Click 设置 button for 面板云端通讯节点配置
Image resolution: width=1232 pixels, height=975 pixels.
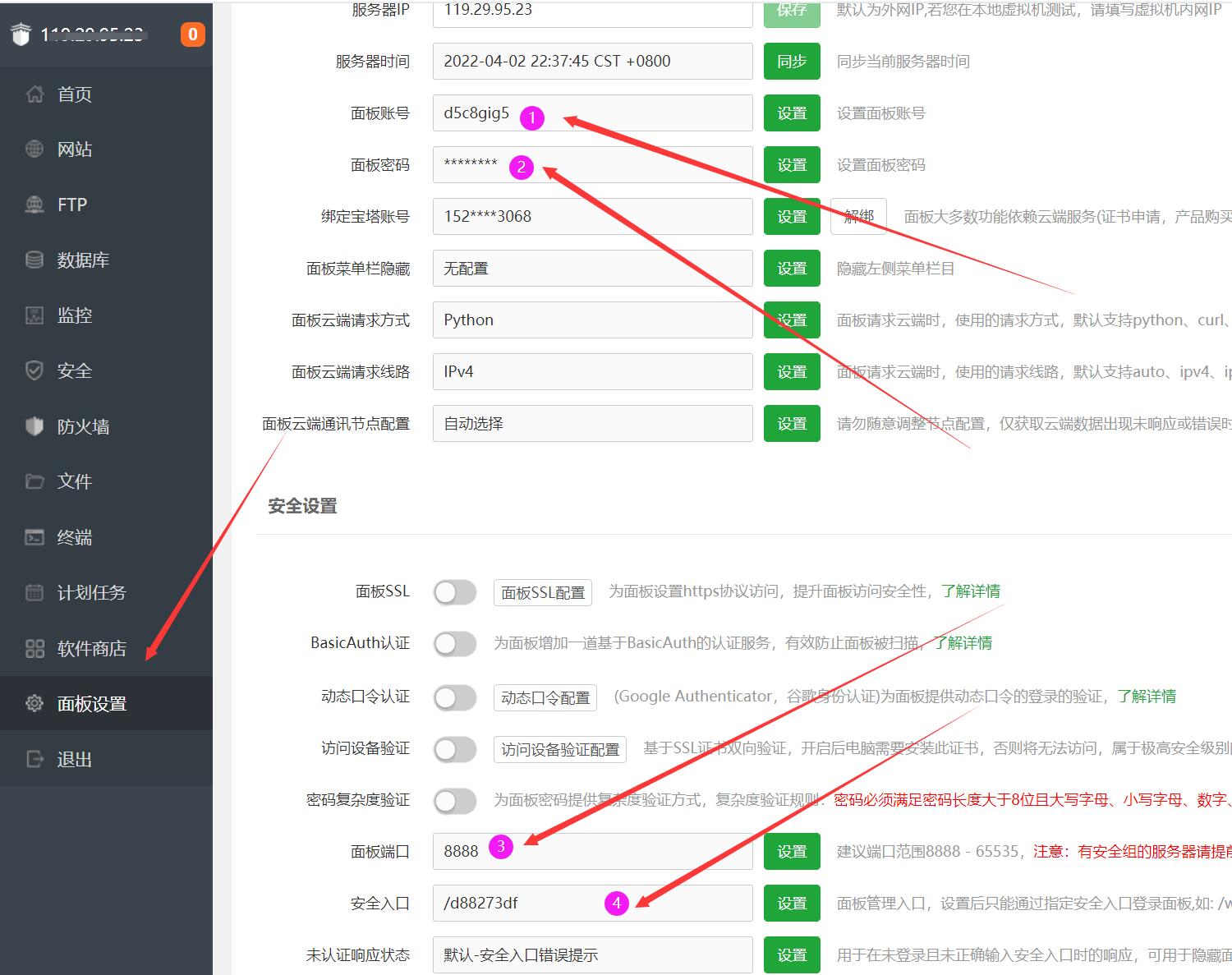[x=792, y=424]
